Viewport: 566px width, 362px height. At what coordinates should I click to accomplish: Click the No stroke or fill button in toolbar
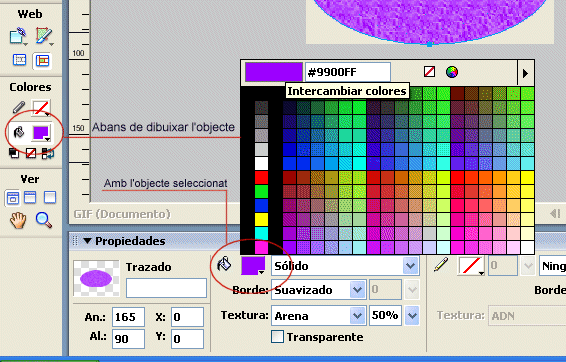[x=31, y=153]
